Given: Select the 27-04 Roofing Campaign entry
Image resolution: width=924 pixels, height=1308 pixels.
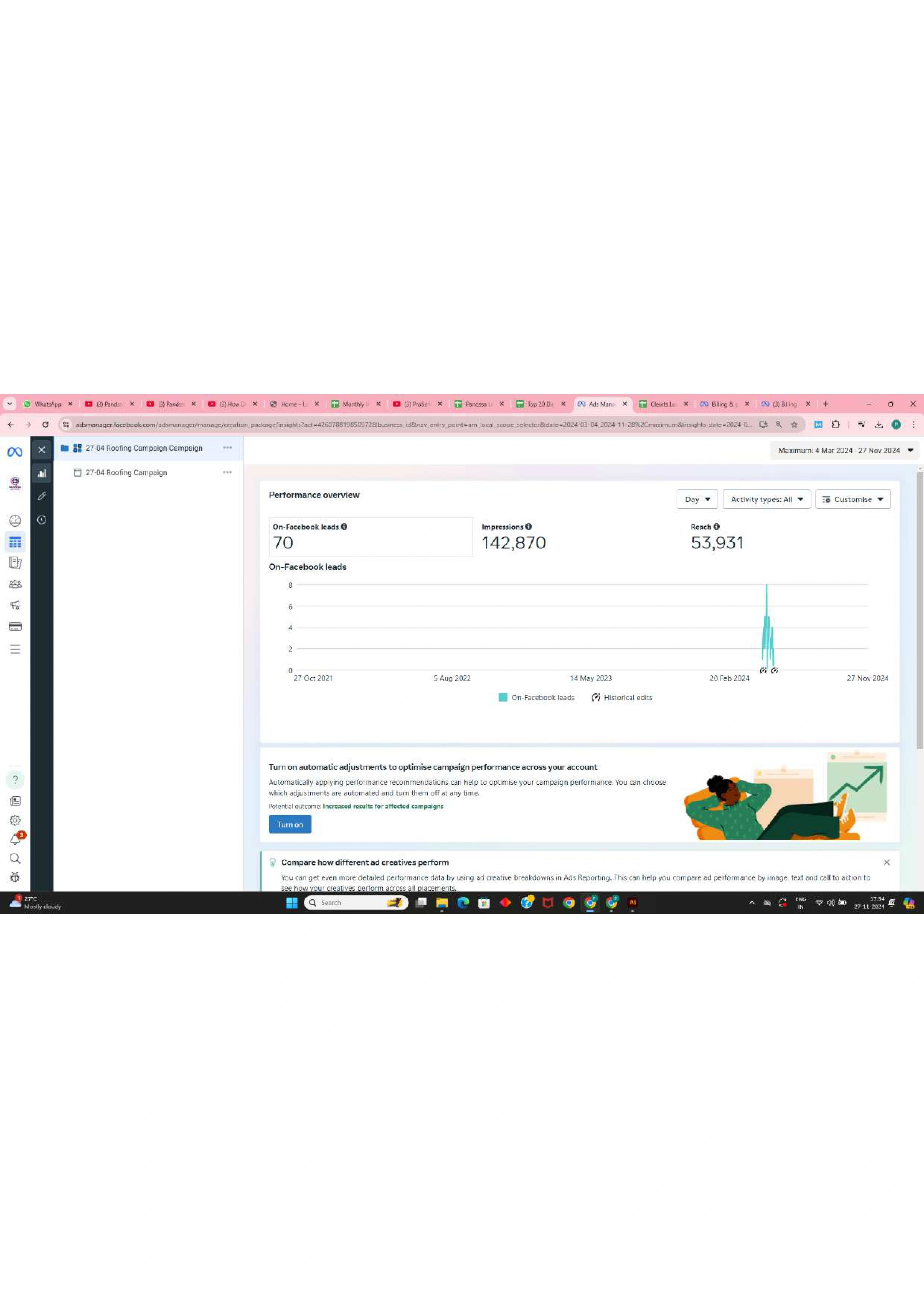Looking at the screenshot, I should pyautogui.click(x=126, y=472).
